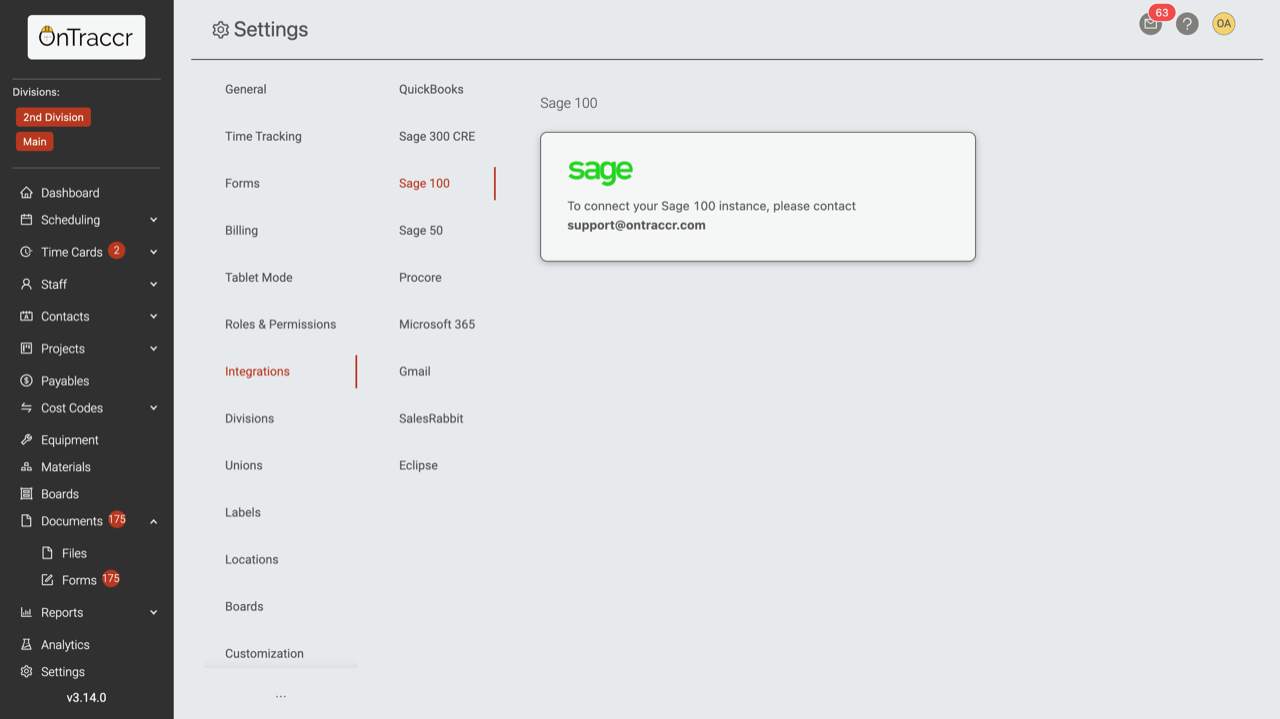Click the green Sage logo
This screenshot has height=719, width=1280.
click(x=600, y=171)
